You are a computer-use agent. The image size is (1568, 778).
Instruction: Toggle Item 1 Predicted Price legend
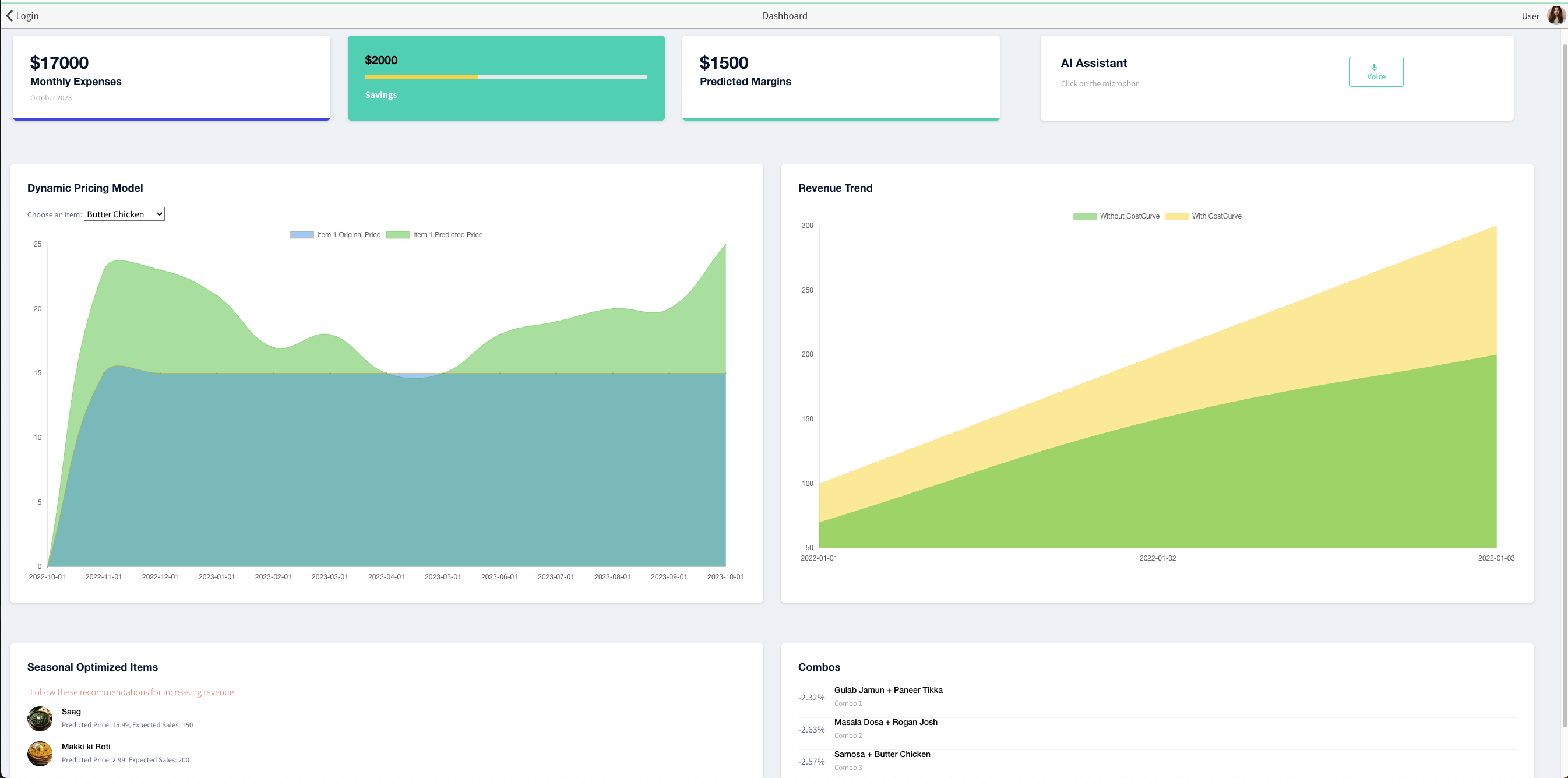(435, 235)
